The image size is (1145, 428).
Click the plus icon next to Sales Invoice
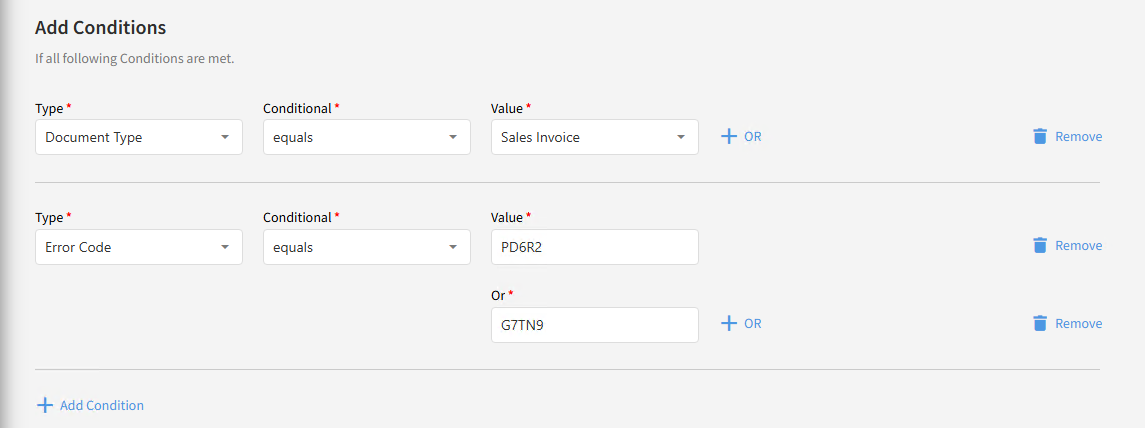[728, 136]
